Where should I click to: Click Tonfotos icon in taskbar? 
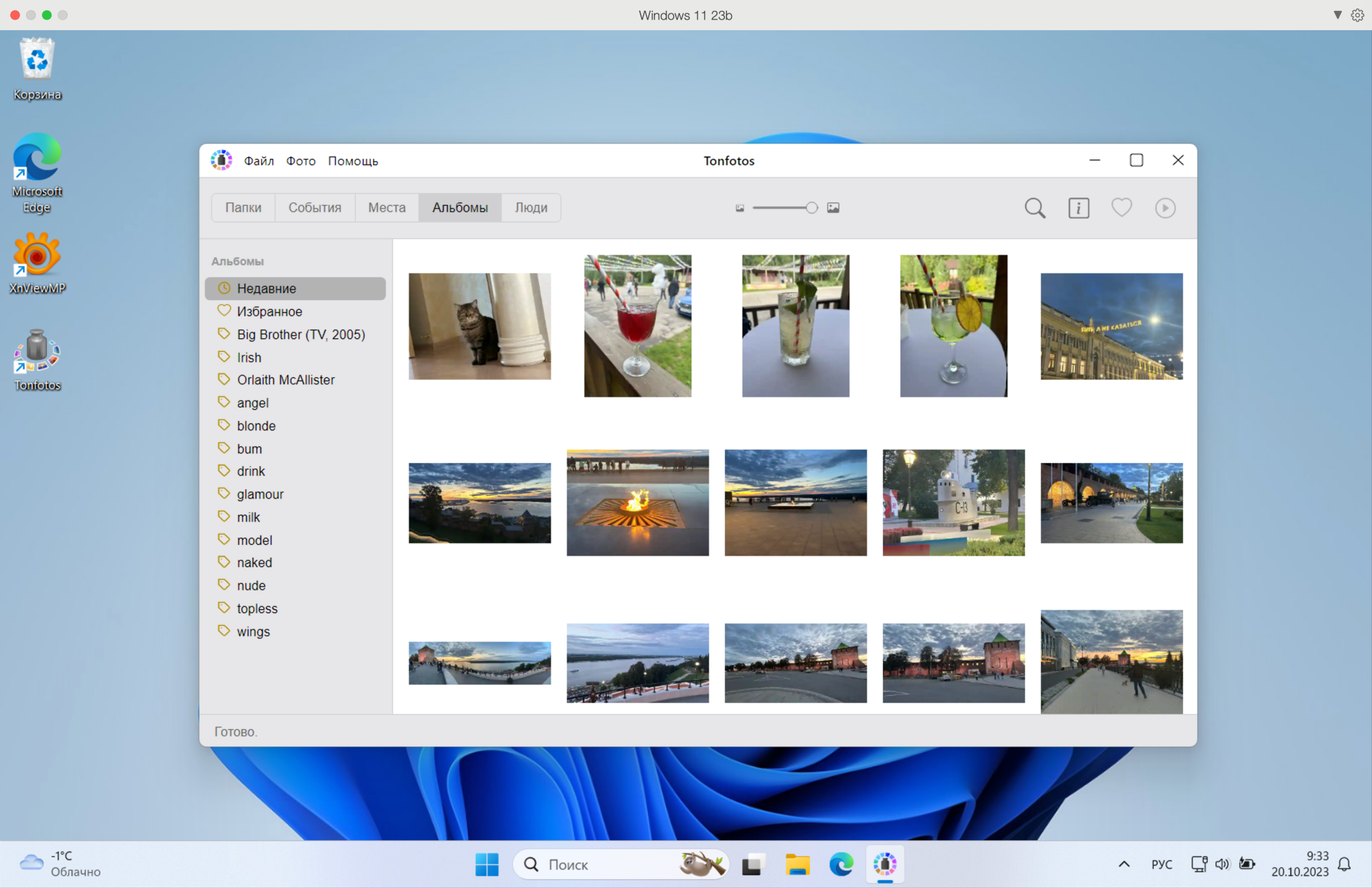click(885, 865)
